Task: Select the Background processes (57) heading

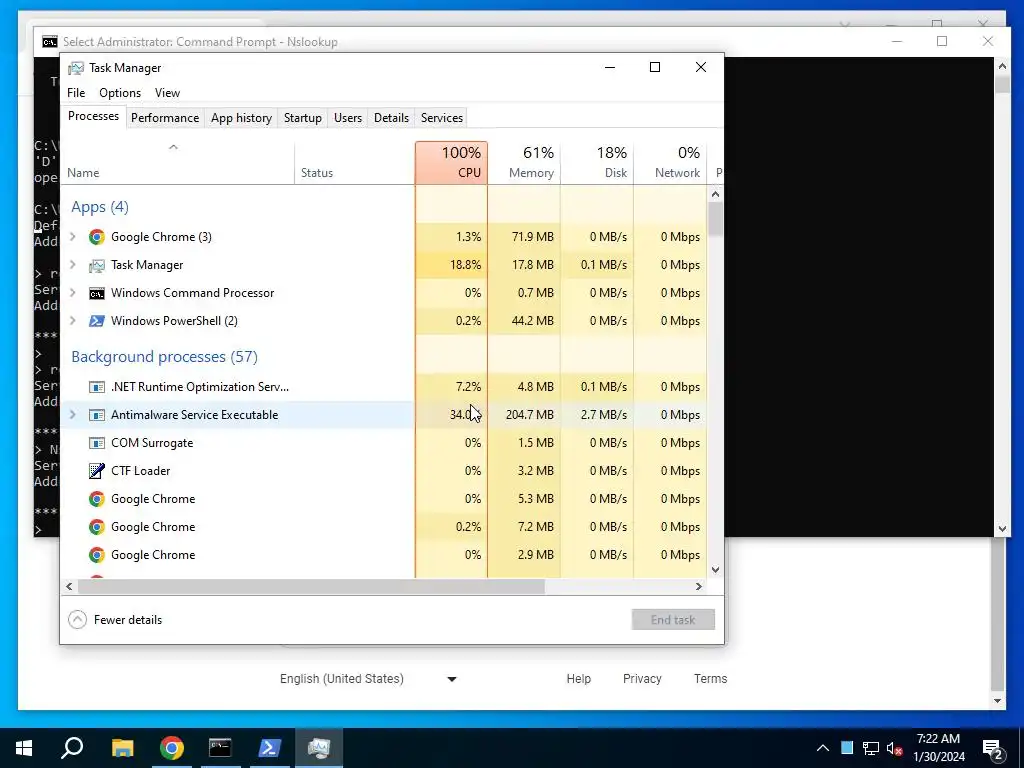Action: (165, 357)
